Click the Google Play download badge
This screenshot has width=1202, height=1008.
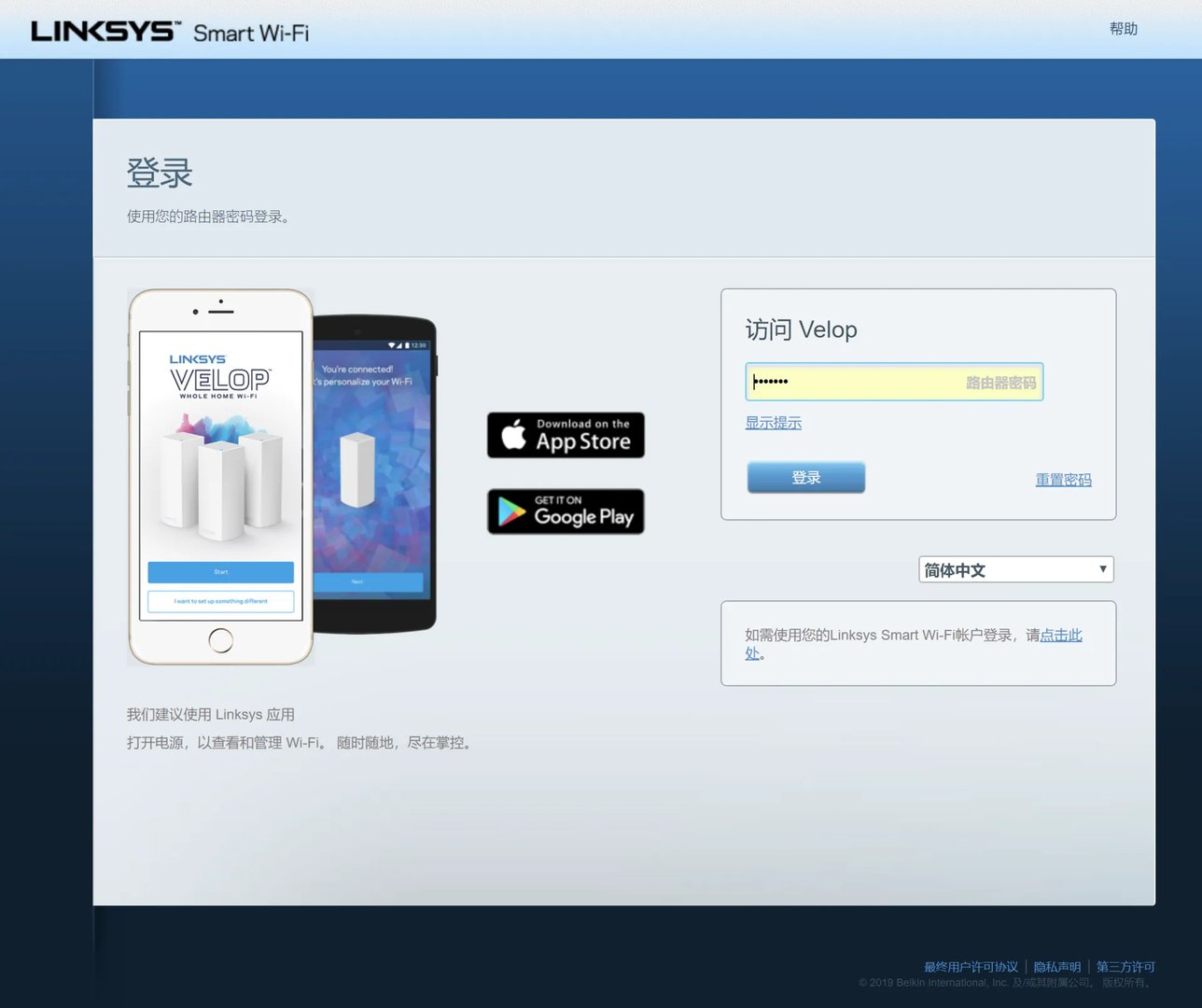[565, 511]
